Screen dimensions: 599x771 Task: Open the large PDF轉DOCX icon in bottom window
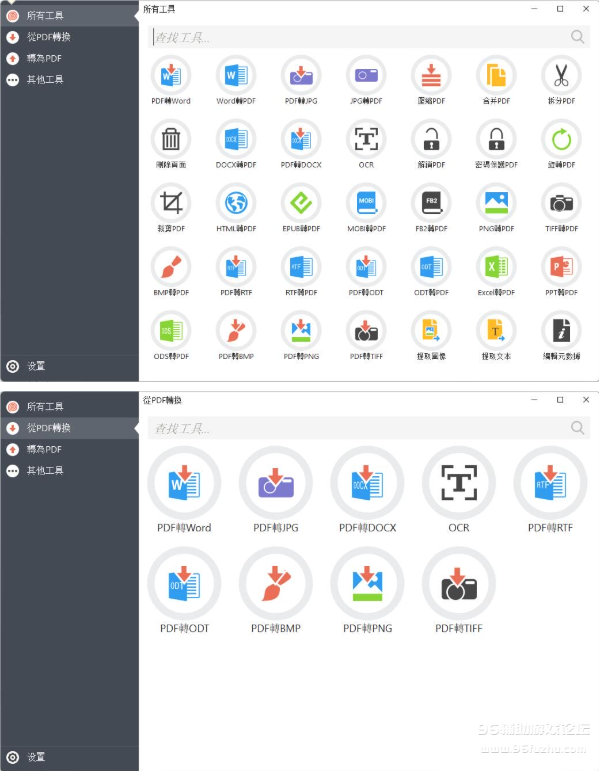[367, 483]
